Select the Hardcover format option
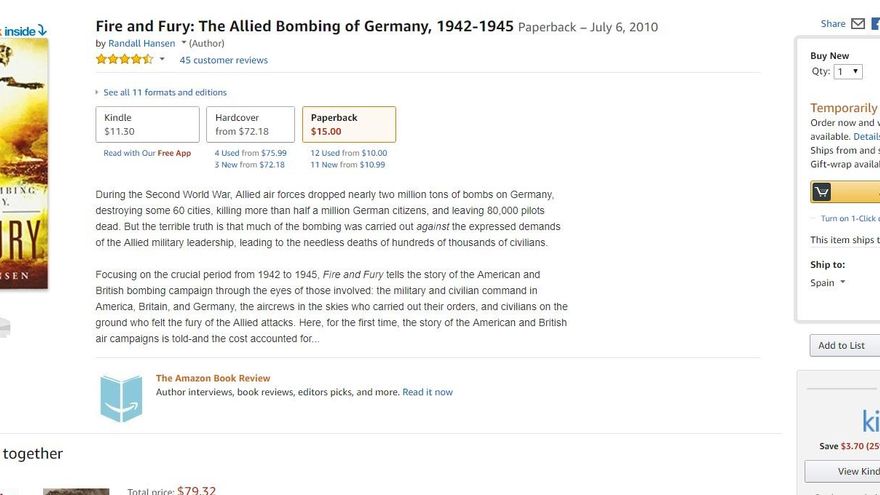 point(250,124)
